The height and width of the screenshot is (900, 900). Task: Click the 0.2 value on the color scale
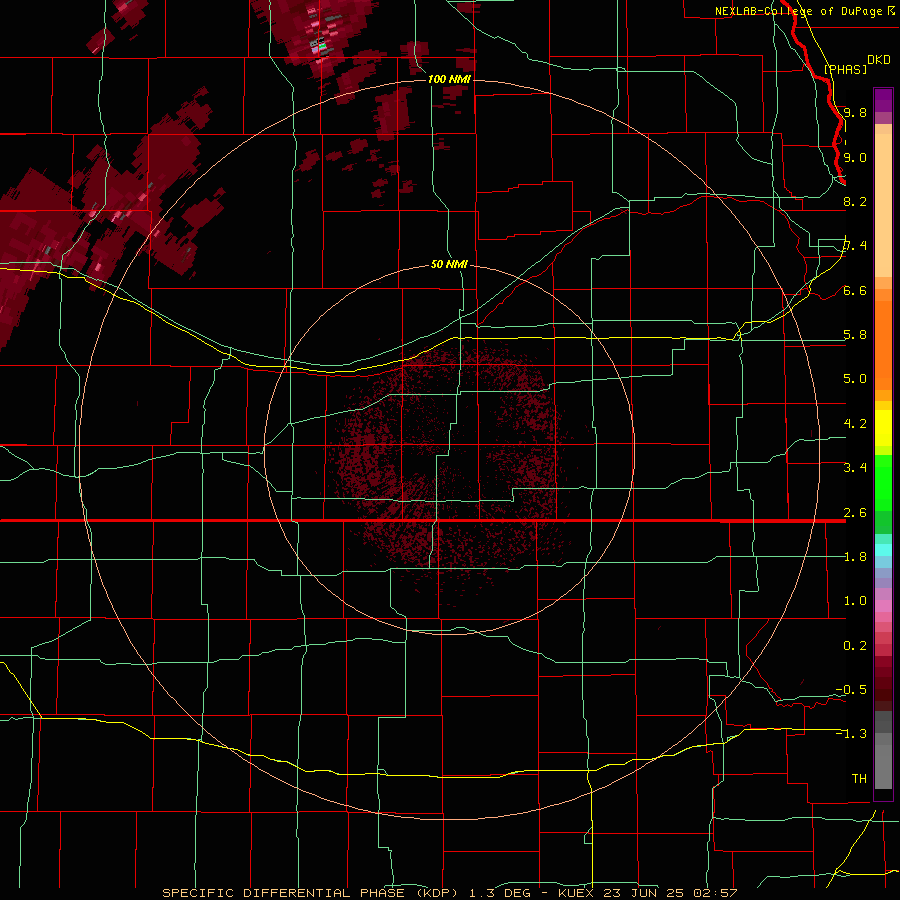(855, 645)
